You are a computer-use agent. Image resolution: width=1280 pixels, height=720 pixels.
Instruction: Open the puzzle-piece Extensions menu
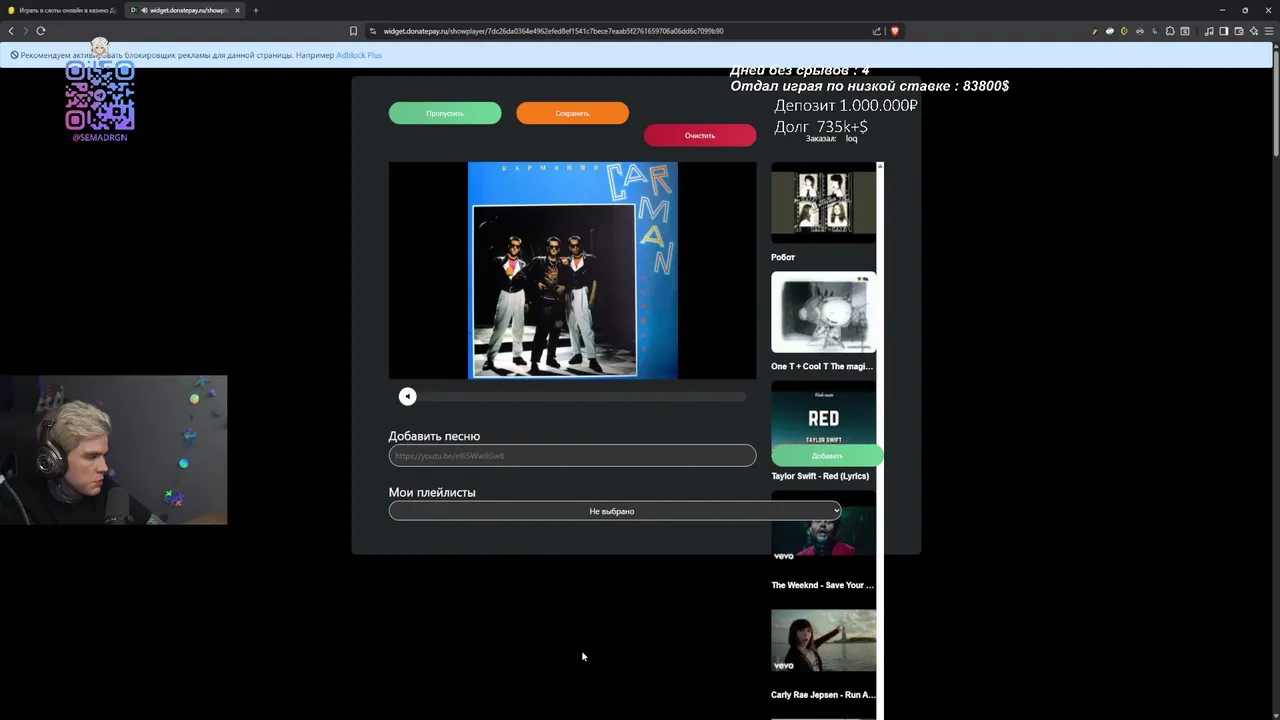pyautogui.click(x=1170, y=31)
